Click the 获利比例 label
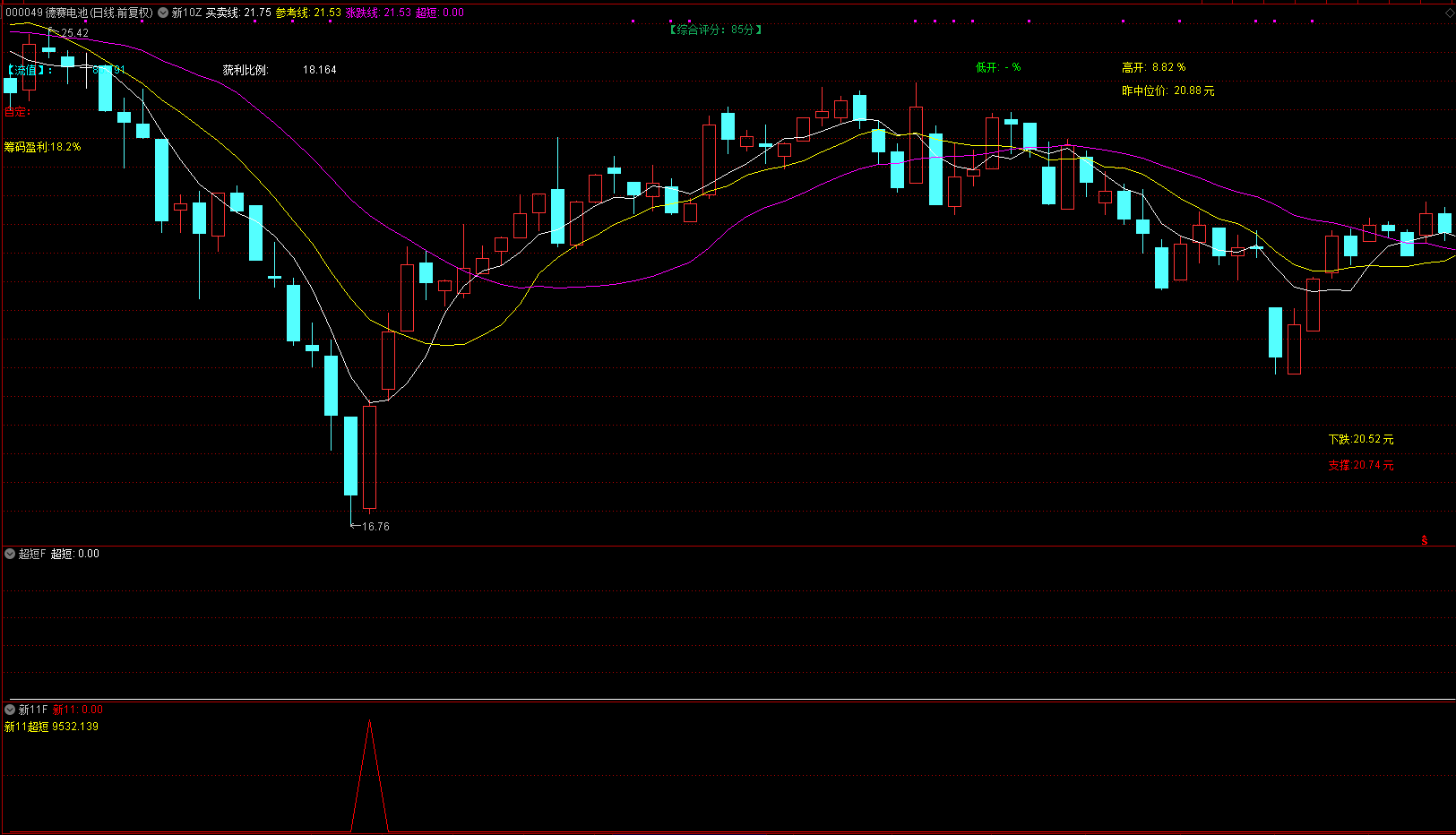 pos(246,70)
